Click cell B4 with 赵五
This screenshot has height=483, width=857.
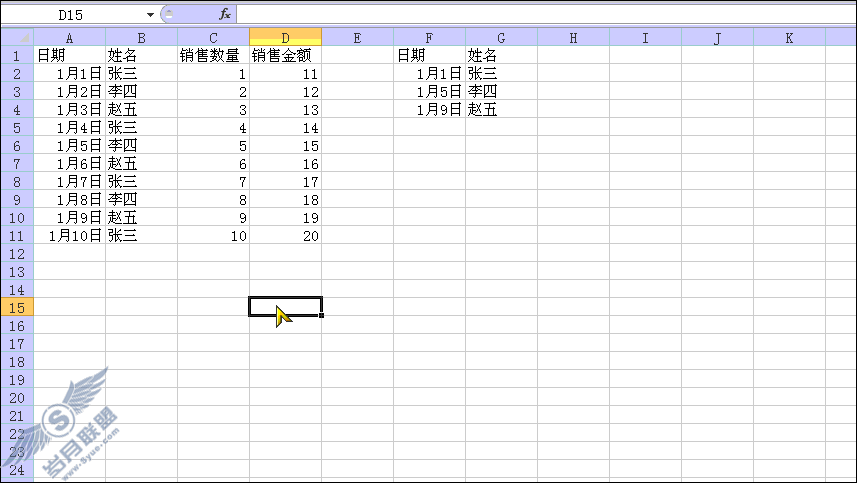(x=142, y=109)
